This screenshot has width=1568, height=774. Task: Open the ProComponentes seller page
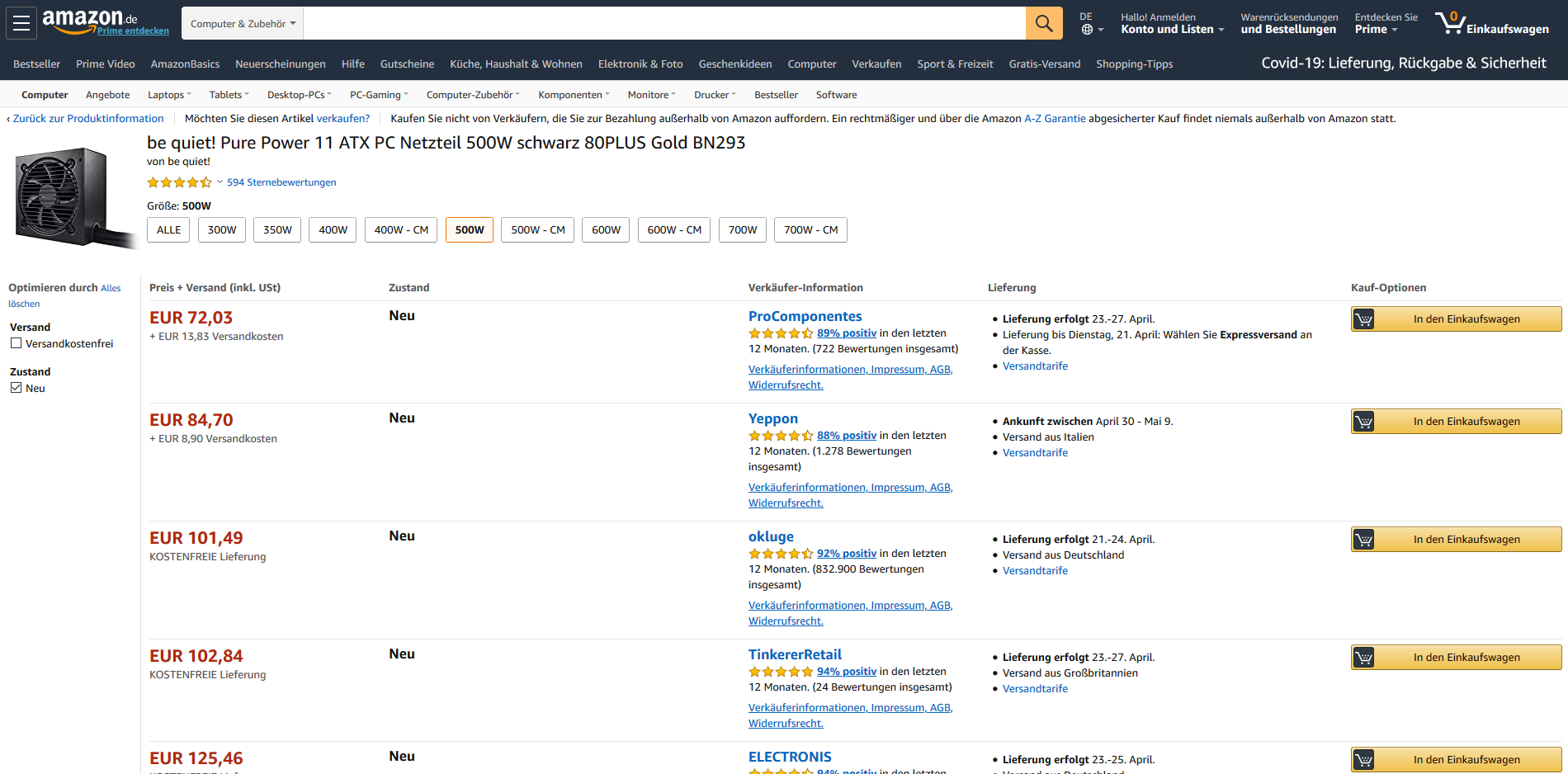[805, 316]
